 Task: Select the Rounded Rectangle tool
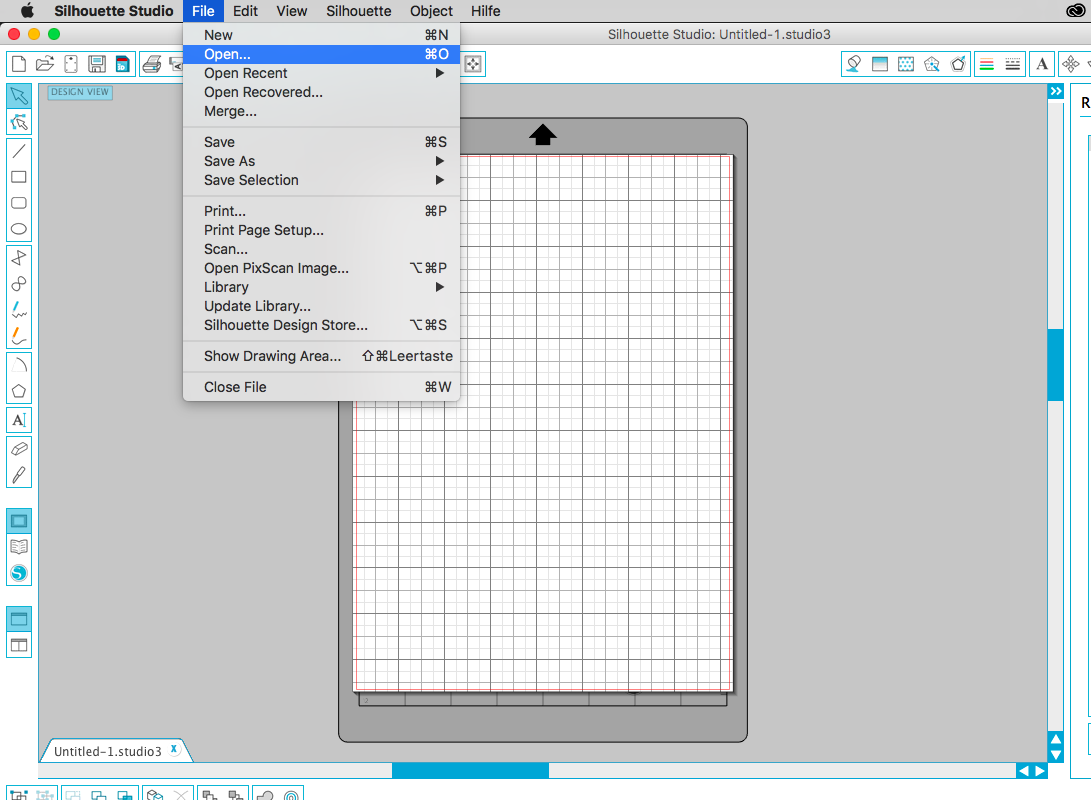(x=19, y=203)
